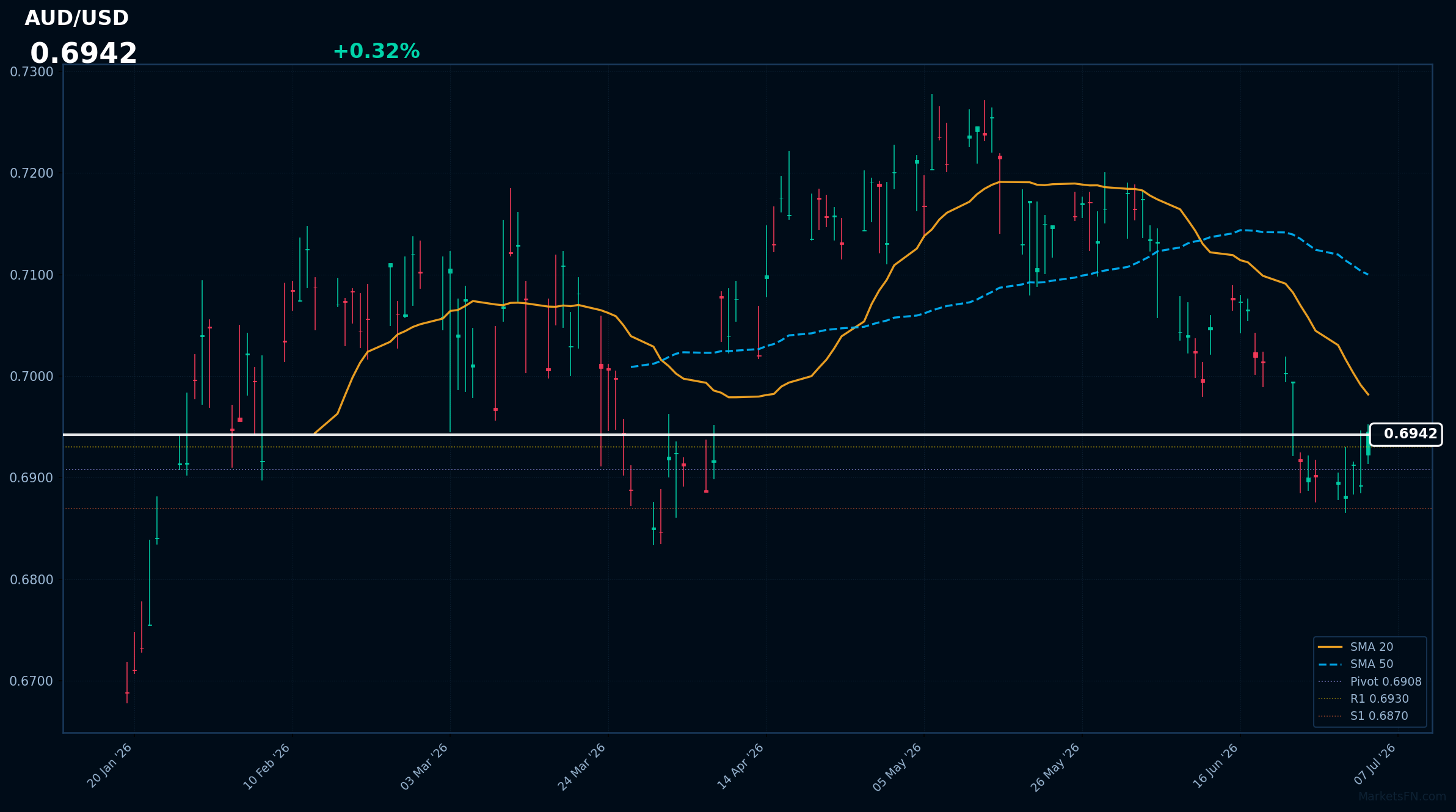Click the 0.6900 y-axis label
Viewport: 1456px width, 812px height.
coord(32,478)
